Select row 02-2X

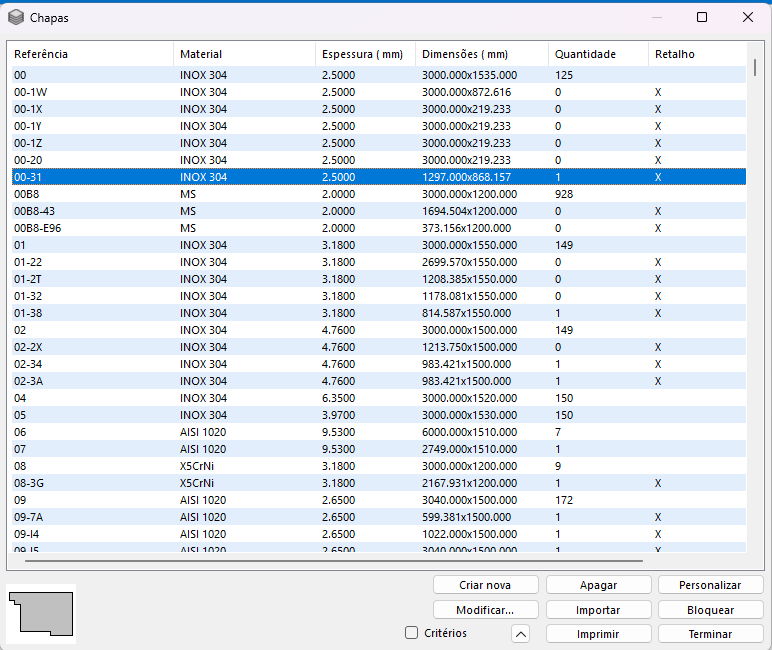tap(379, 347)
